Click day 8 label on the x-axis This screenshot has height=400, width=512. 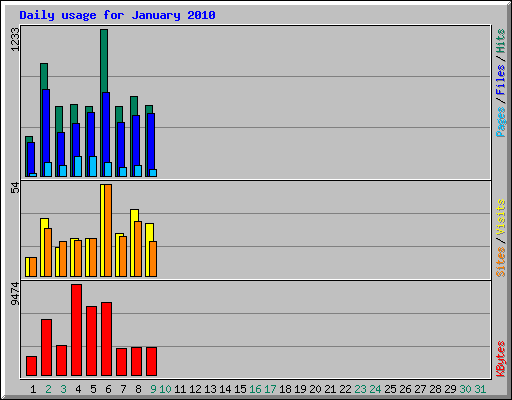pos(138,389)
